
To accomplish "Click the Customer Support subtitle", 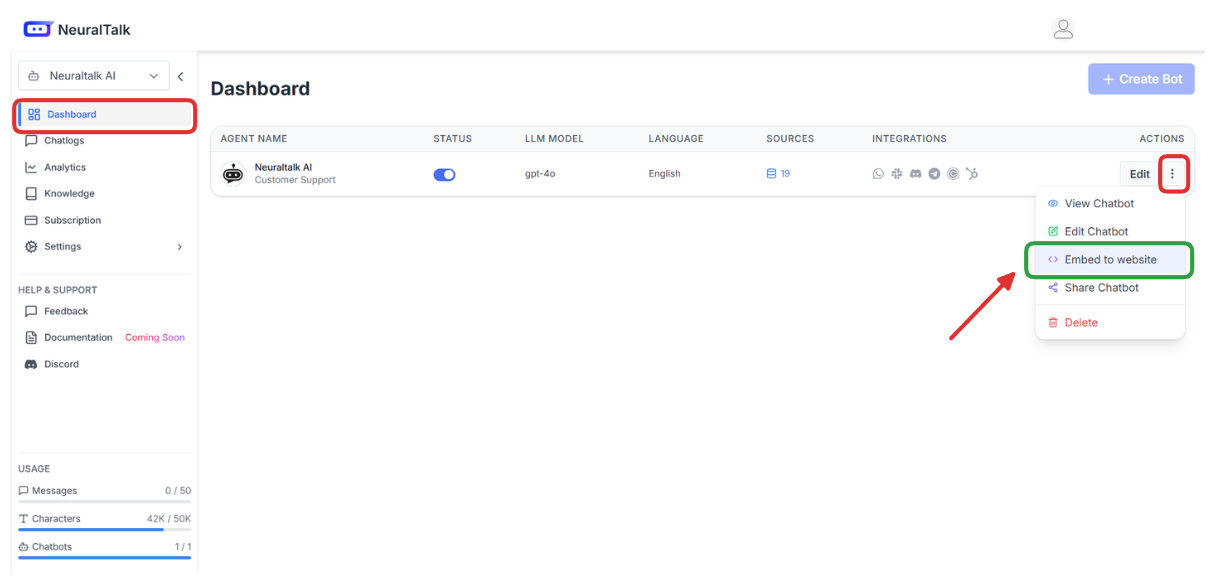I will [295, 181].
